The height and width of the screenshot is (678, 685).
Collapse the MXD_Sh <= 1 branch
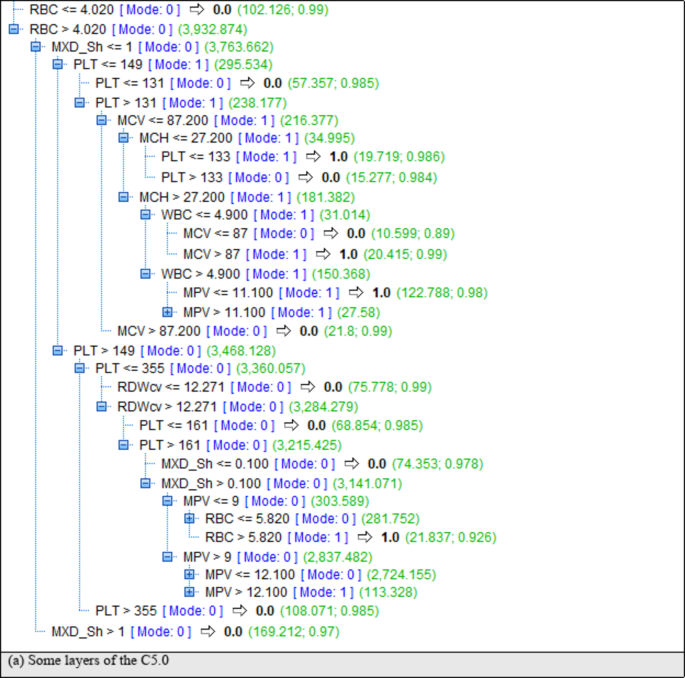(36, 47)
